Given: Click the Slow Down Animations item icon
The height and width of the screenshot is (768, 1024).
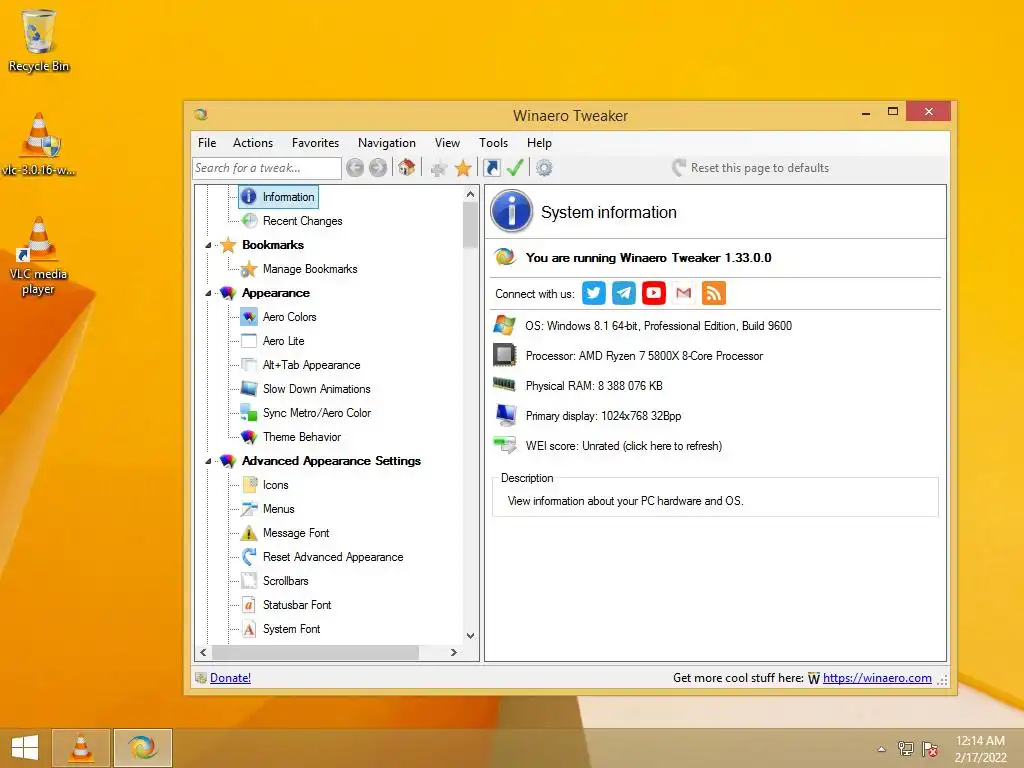Looking at the screenshot, I should point(249,389).
